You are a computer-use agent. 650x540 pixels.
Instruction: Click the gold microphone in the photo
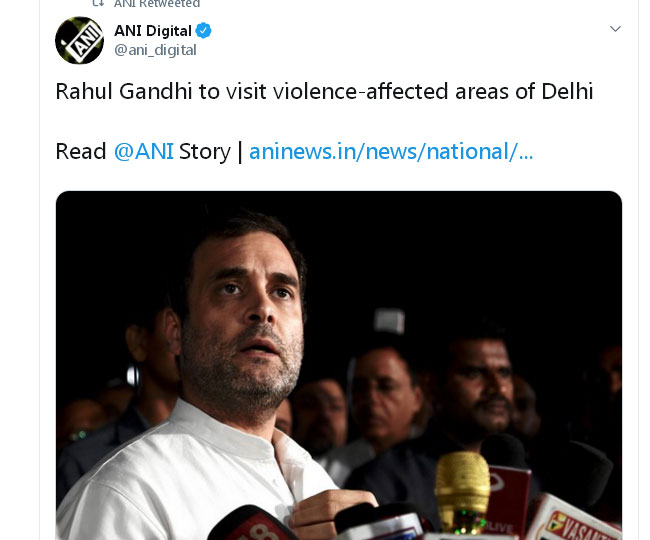(x=462, y=490)
